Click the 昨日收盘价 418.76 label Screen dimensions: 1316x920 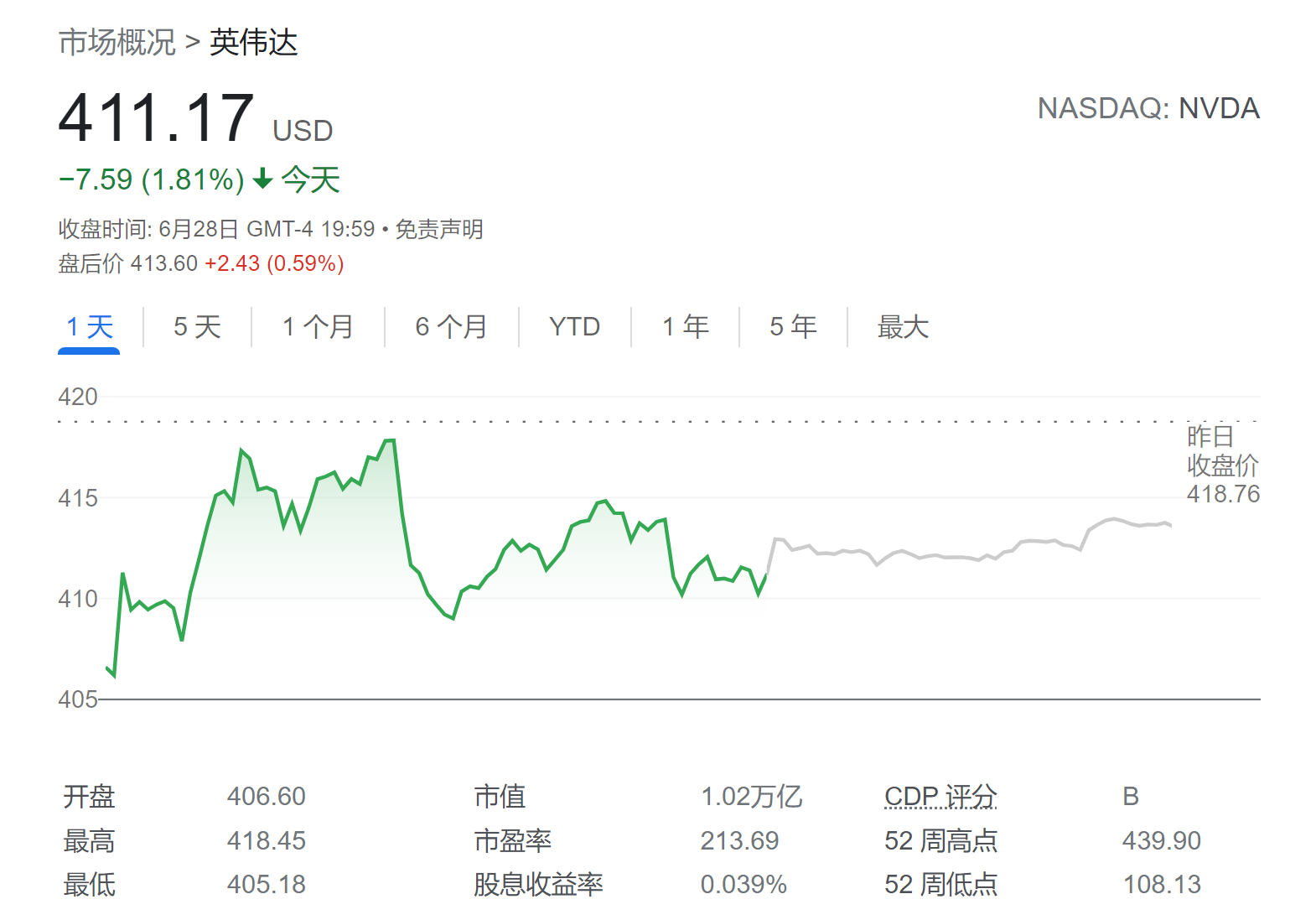click(x=1222, y=465)
